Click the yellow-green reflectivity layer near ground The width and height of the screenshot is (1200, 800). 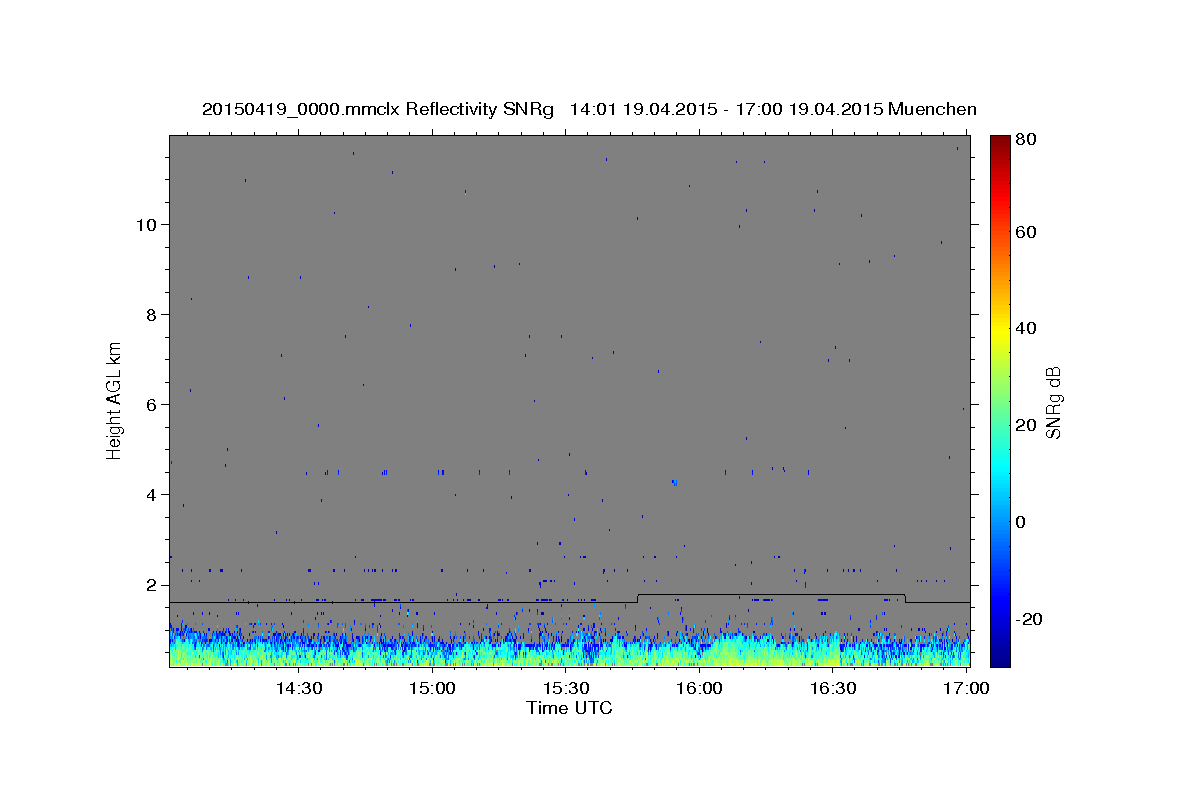569,657
